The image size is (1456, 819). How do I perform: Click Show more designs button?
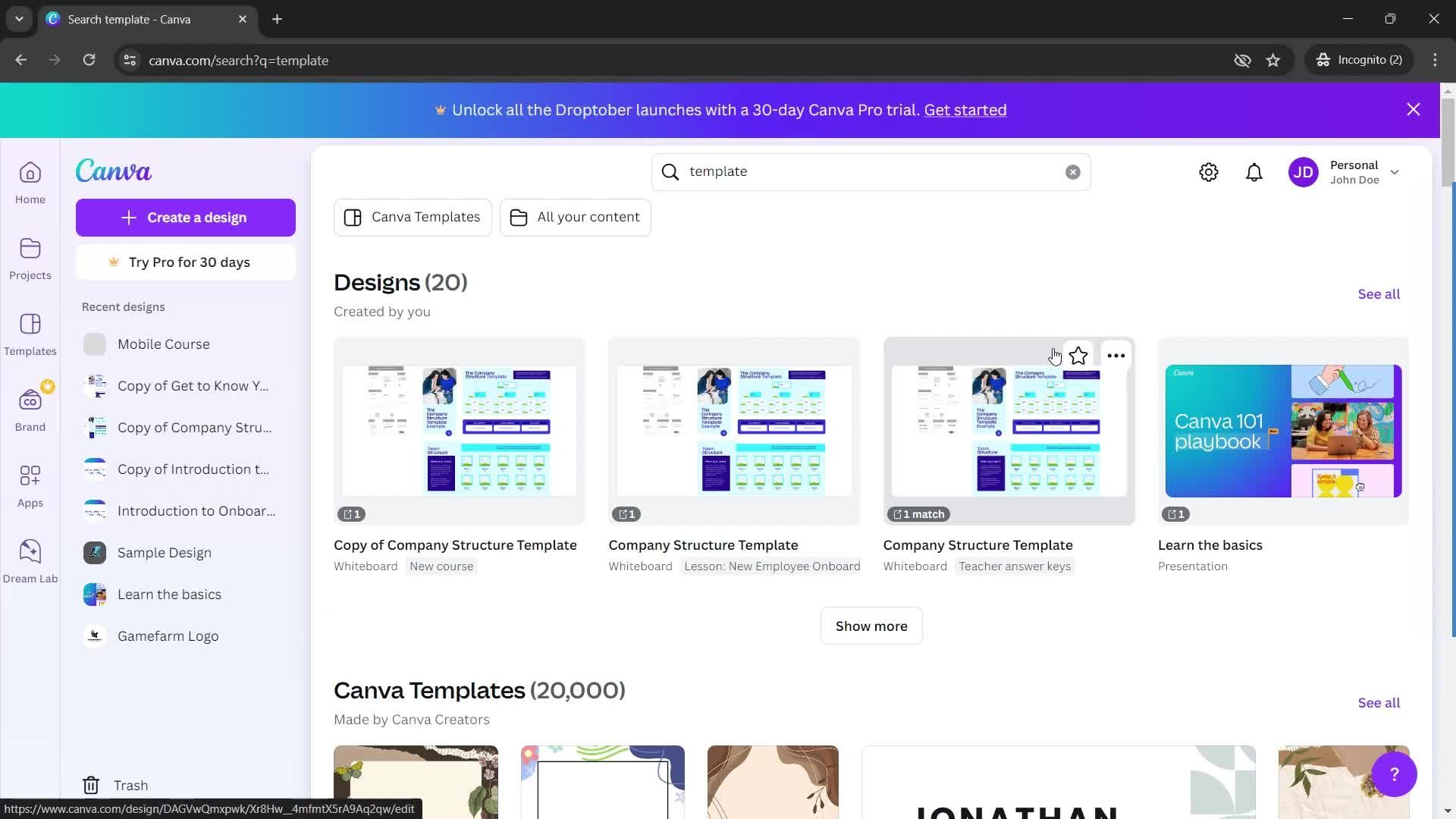coord(871,626)
